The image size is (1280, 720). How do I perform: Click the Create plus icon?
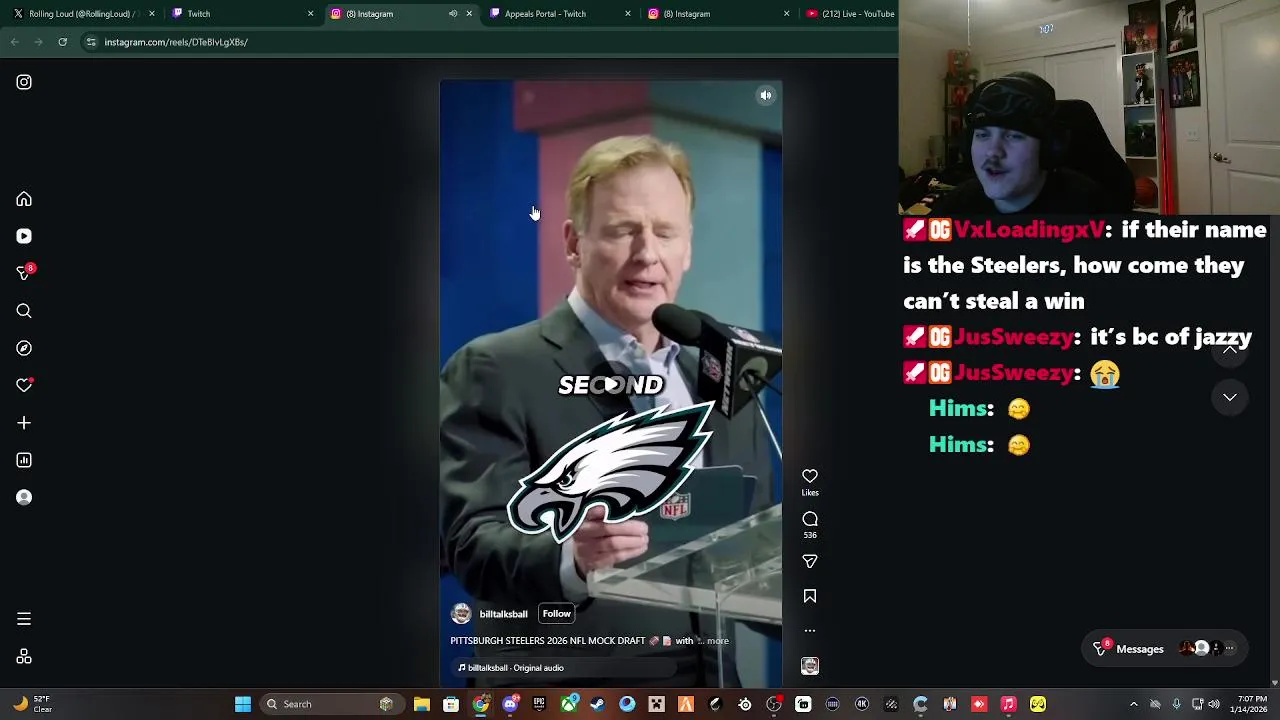[x=24, y=423]
